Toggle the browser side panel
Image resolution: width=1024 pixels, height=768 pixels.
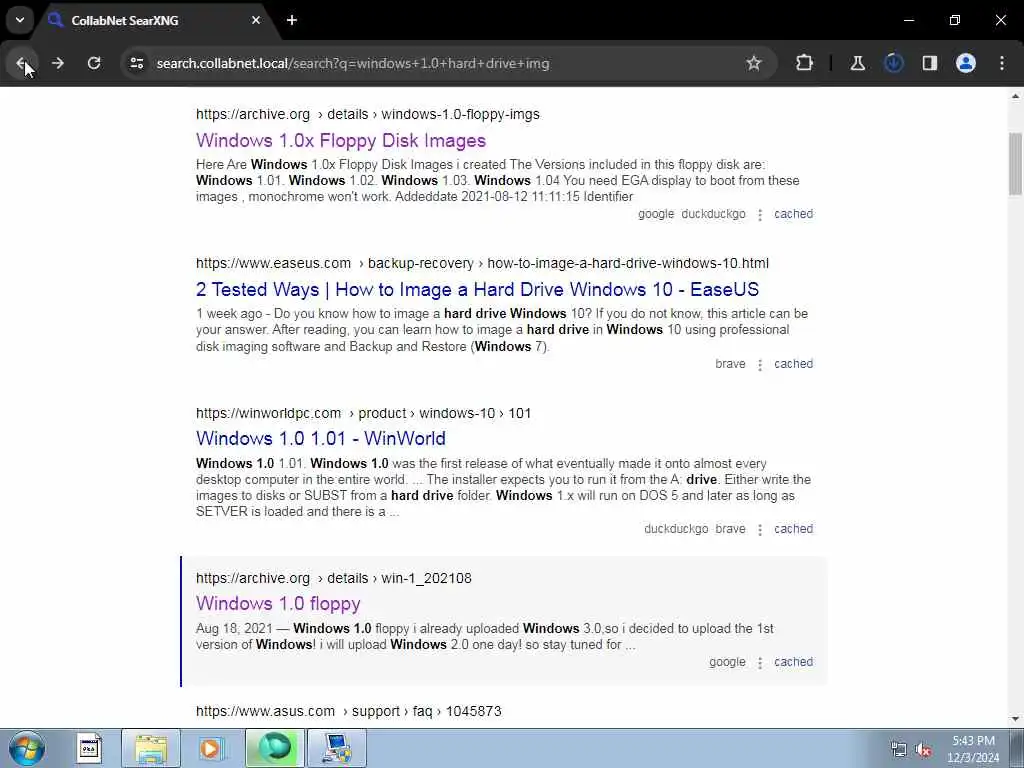pyautogui.click(x=929, y=63)
